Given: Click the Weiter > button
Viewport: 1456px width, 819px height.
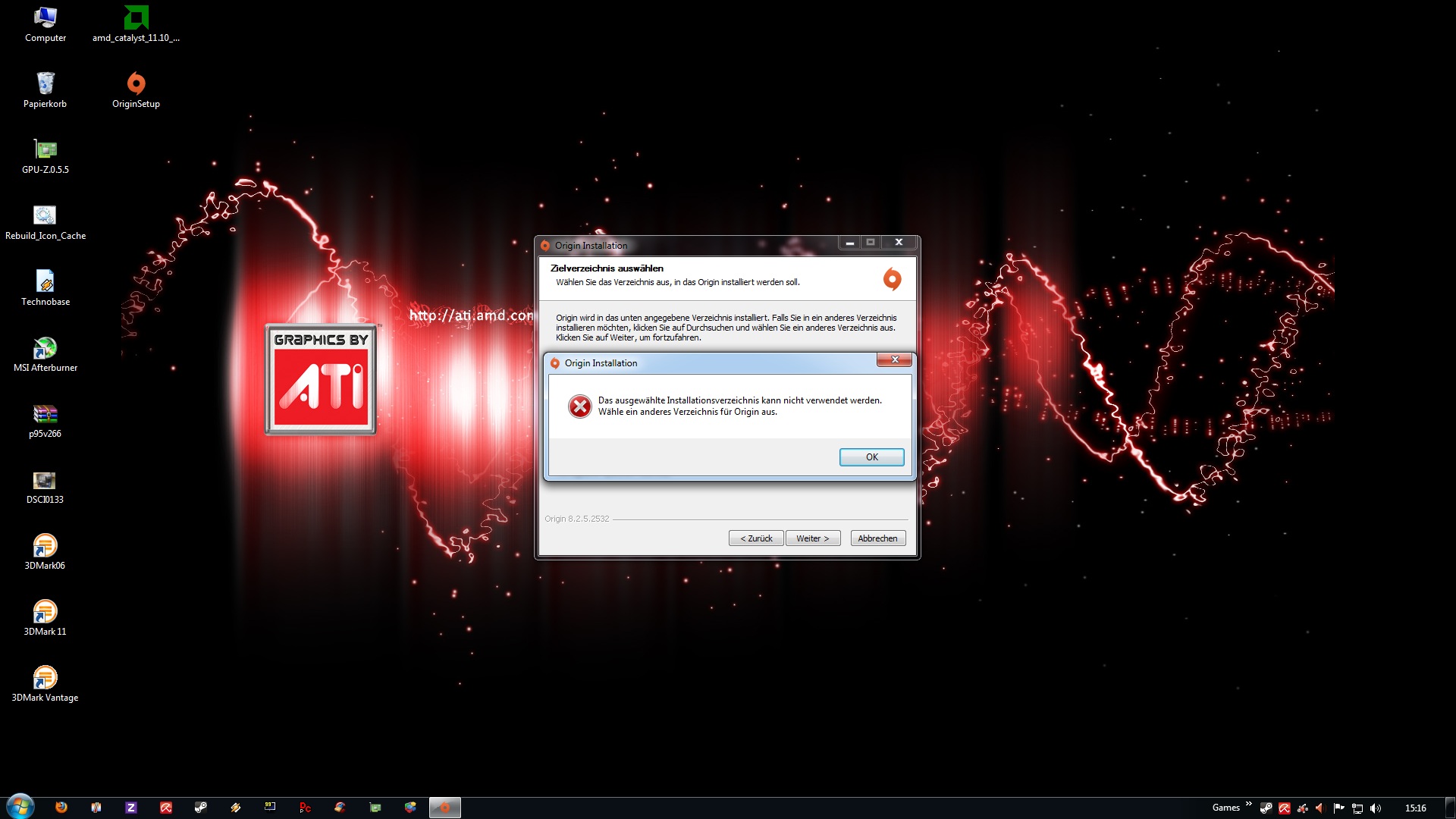Looking at the screenshot, I should pos(813,538).
